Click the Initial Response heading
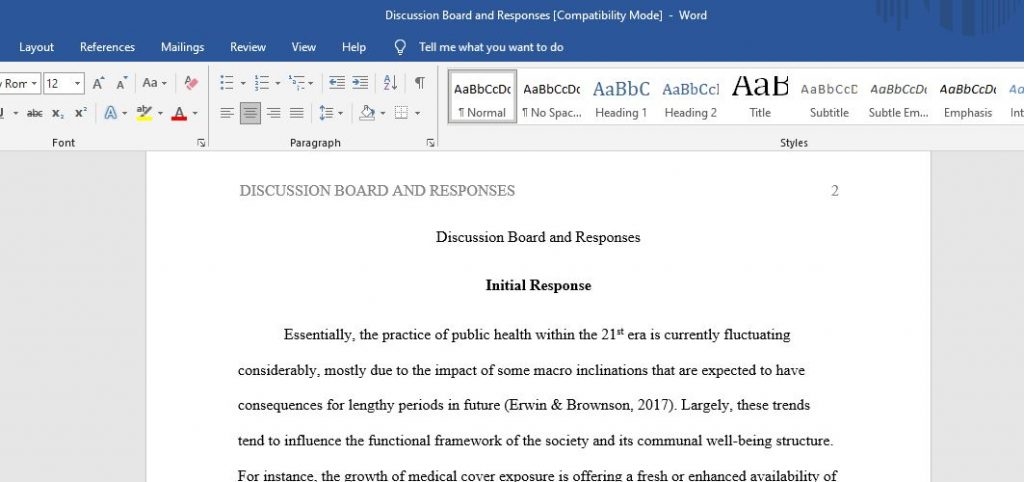The image size is (1024, 482). click(538, 285)
